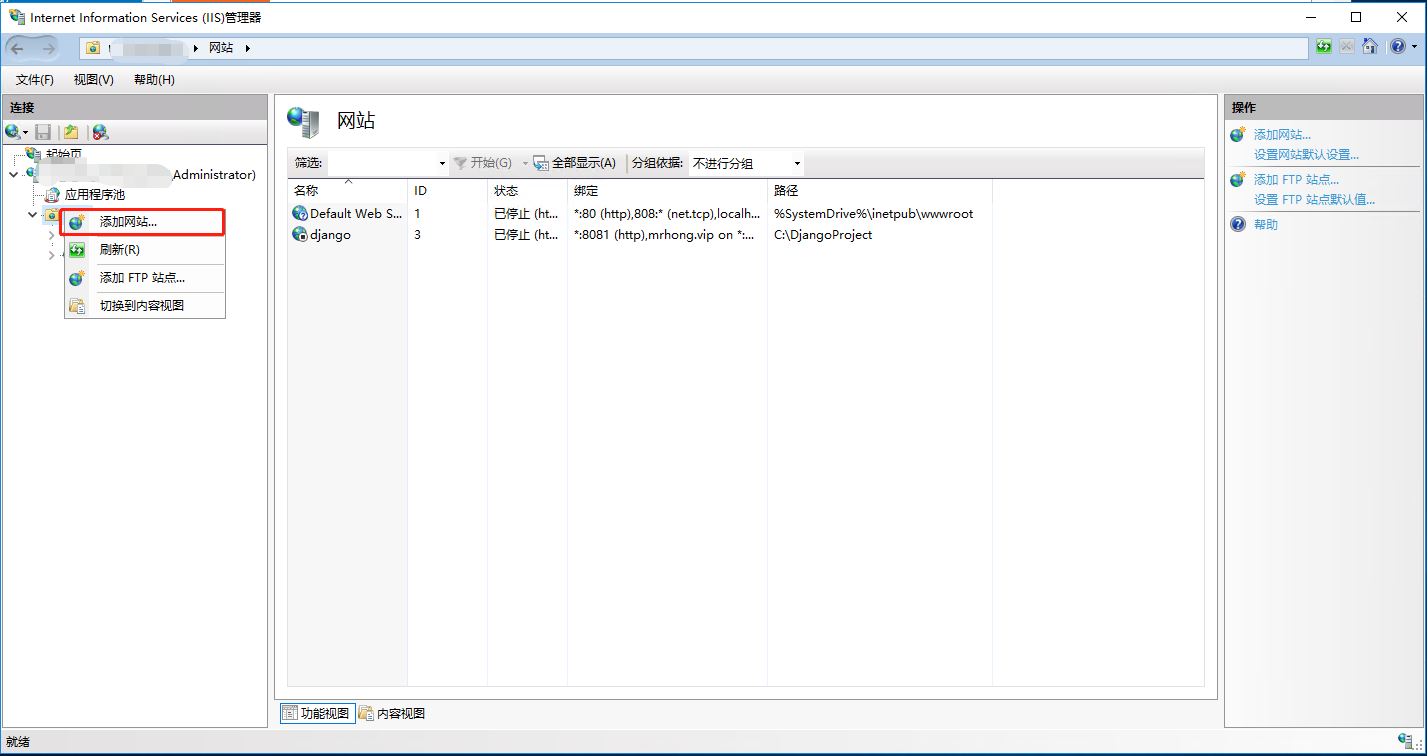Open the 文件(F) menu
This screenshot has height=756, width=1427.
tap(35, 80)
